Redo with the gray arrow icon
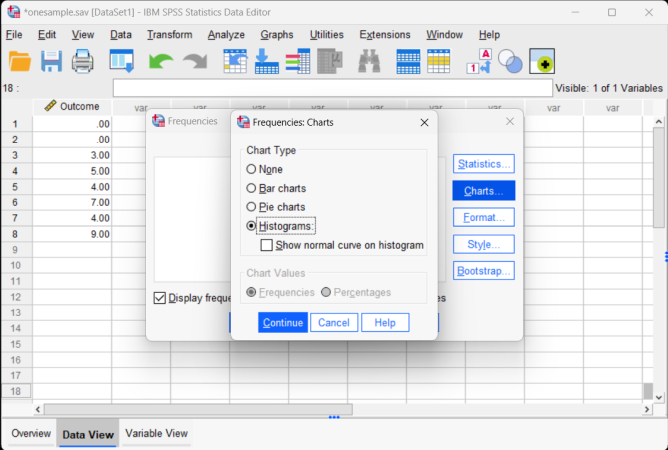This screenshot has height=450, width=668. click(195, 62)
